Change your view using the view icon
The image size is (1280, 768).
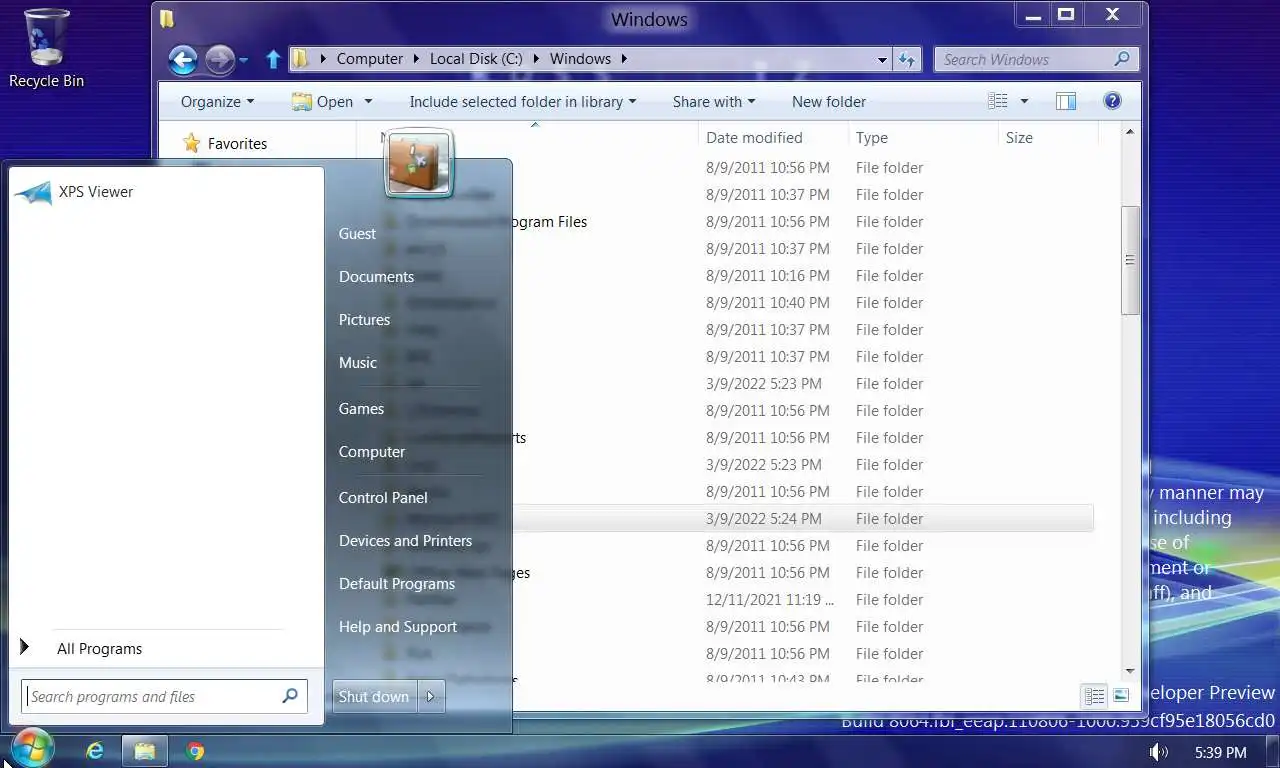click(997, 101)
